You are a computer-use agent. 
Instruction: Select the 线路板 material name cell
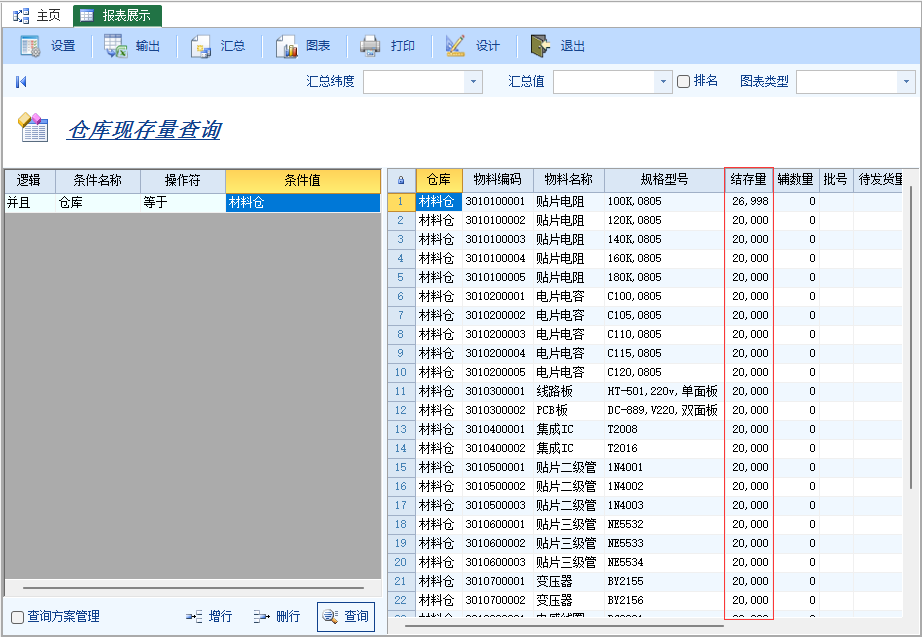click(x=569, y=392)
